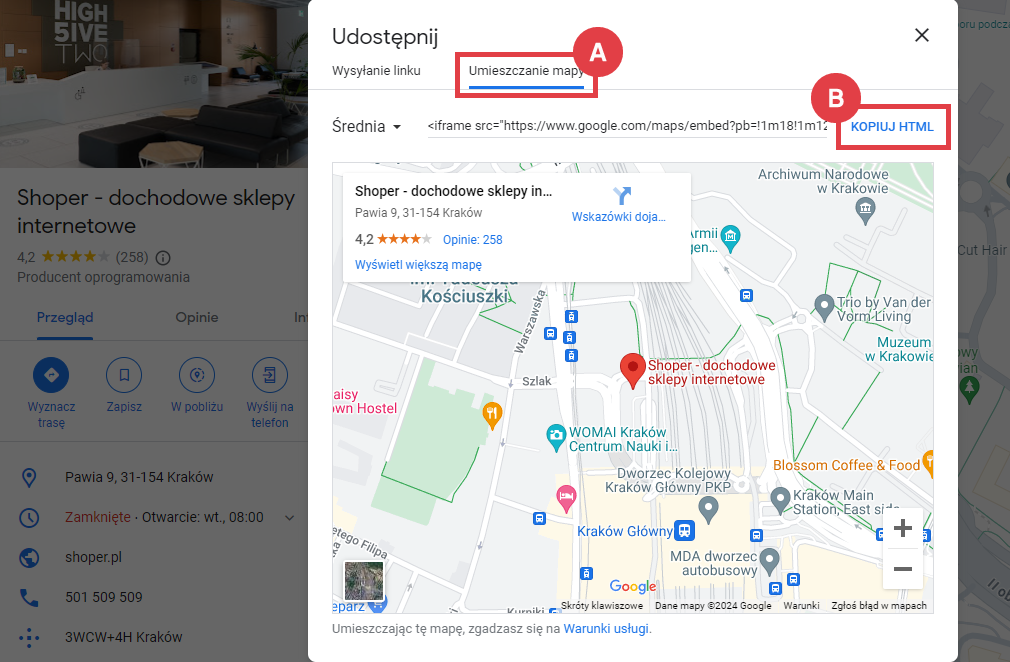
Task: Click the blue directions arrow icon
Action: [622, 195]
